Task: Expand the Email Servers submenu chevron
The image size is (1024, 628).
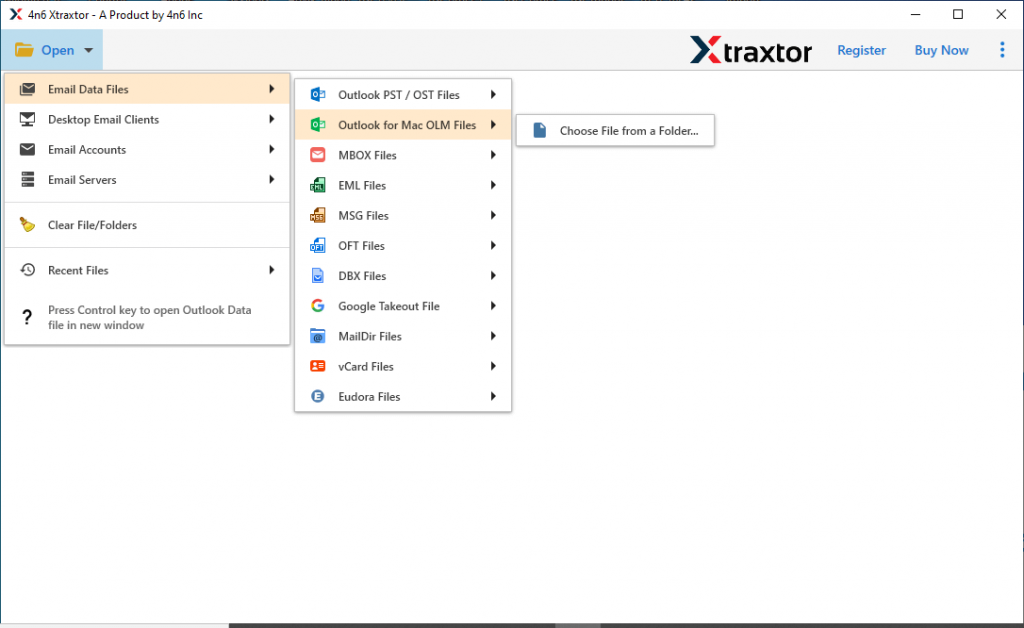Action: click(271, 179)
